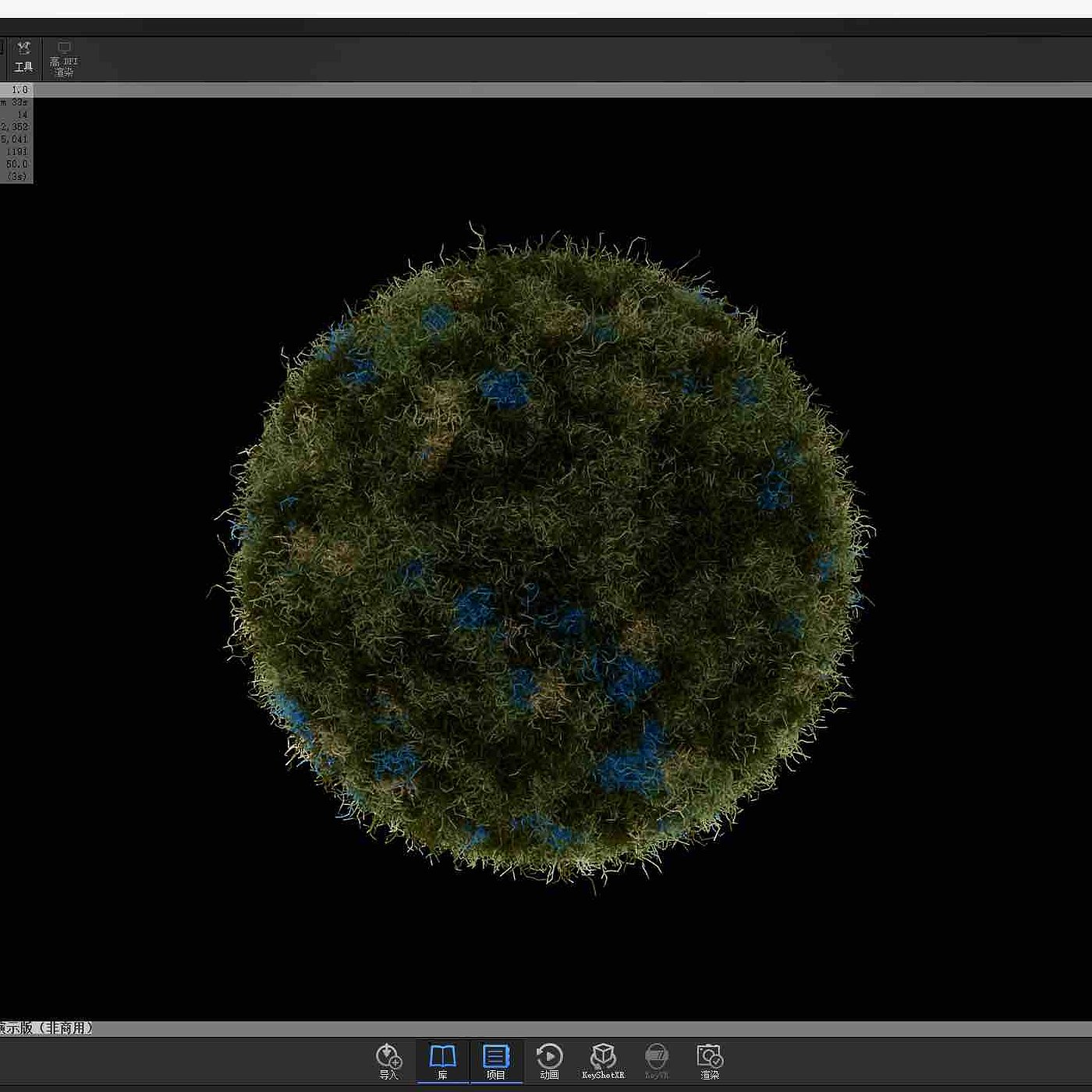Open the 渲染 (Render) dialog

[x=710, y=1061]
